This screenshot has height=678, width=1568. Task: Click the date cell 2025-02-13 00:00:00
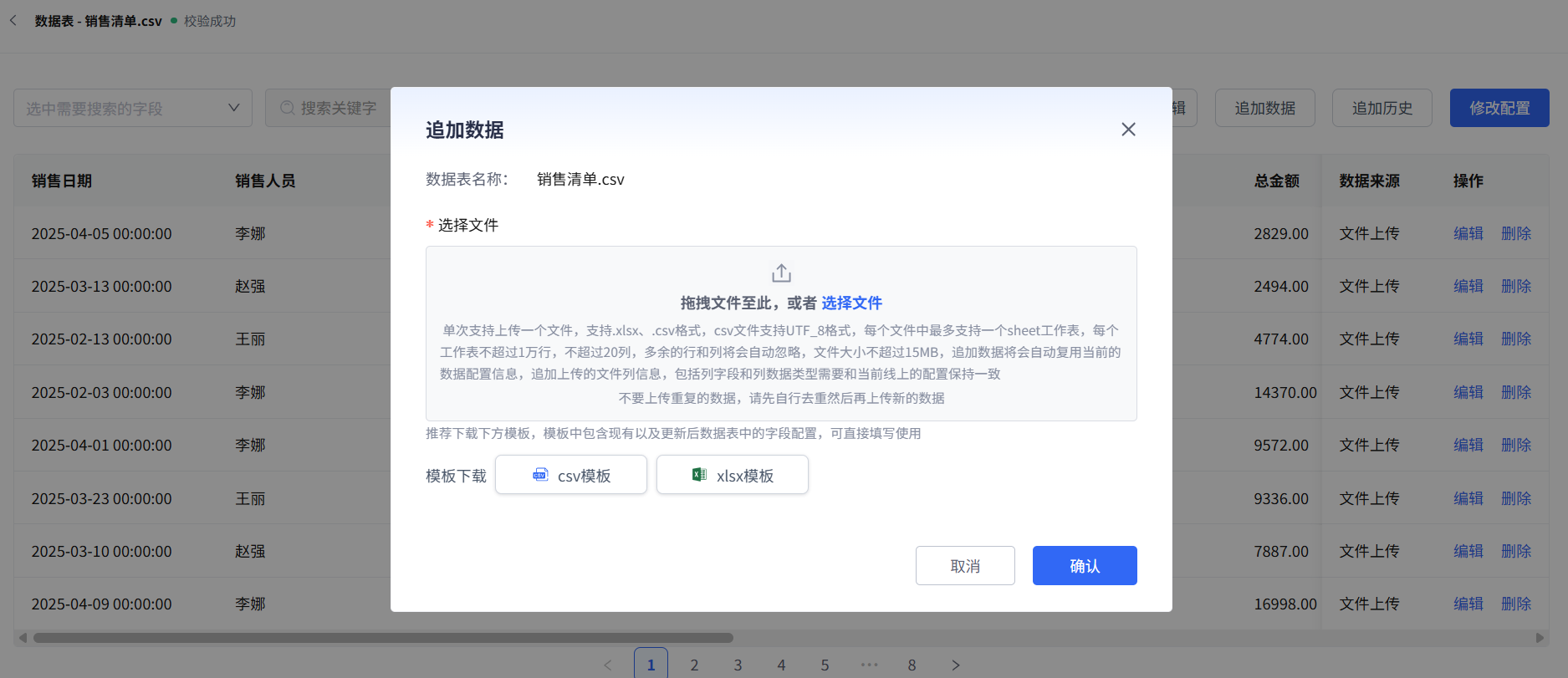click(x=101, y=339)
